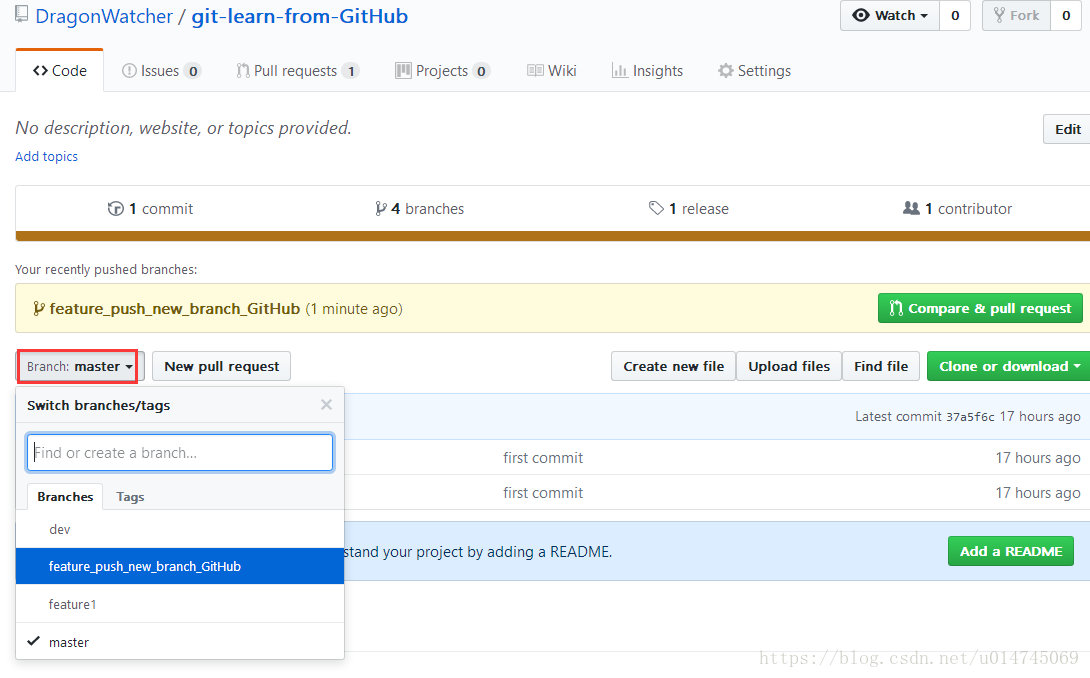Click the Edit description button
Image resolution: width=1090 pixels, height=678 pixels.
(x=1067, y=129)
